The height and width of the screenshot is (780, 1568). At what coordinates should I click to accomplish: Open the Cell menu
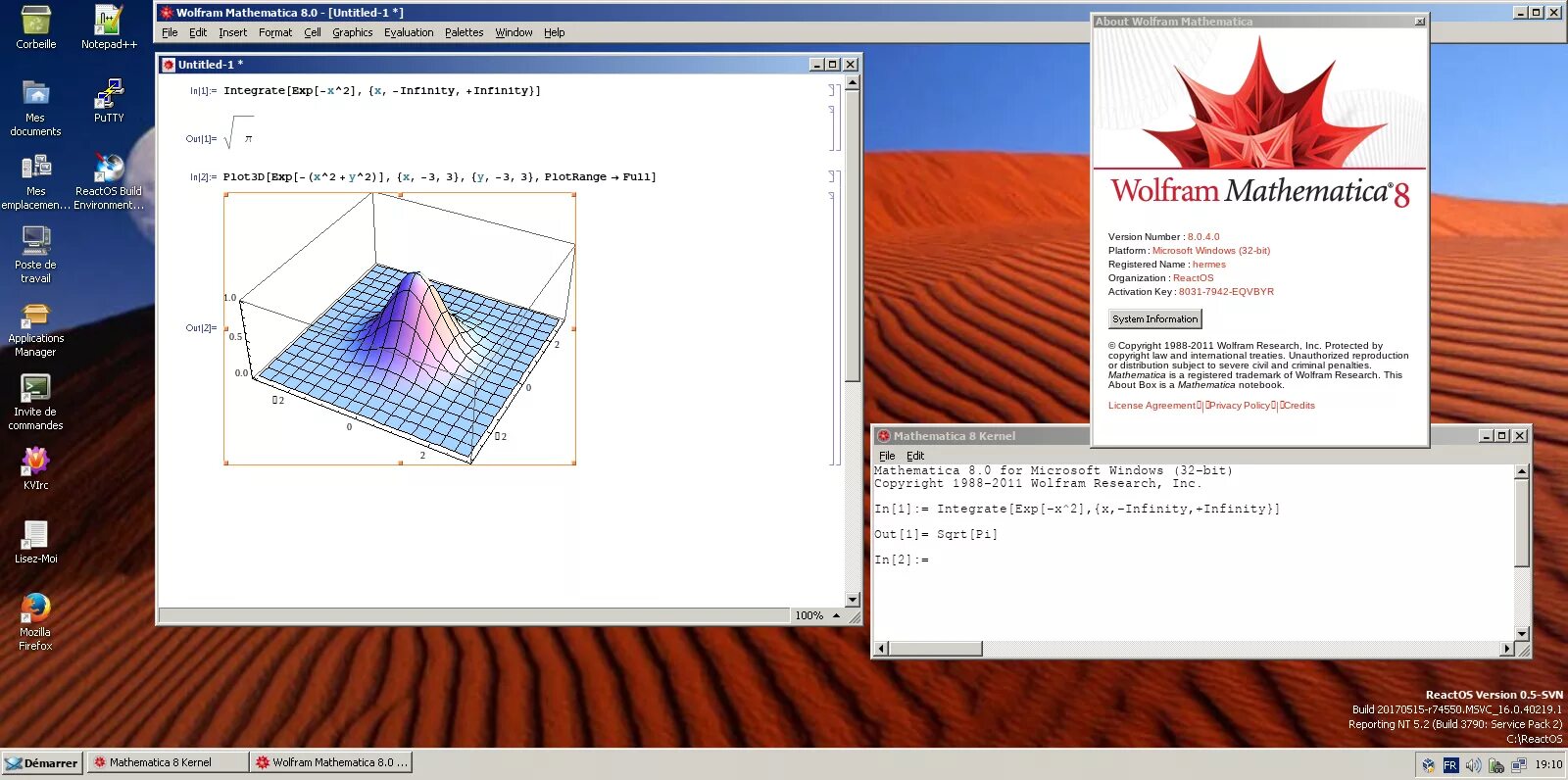point(313,32)
